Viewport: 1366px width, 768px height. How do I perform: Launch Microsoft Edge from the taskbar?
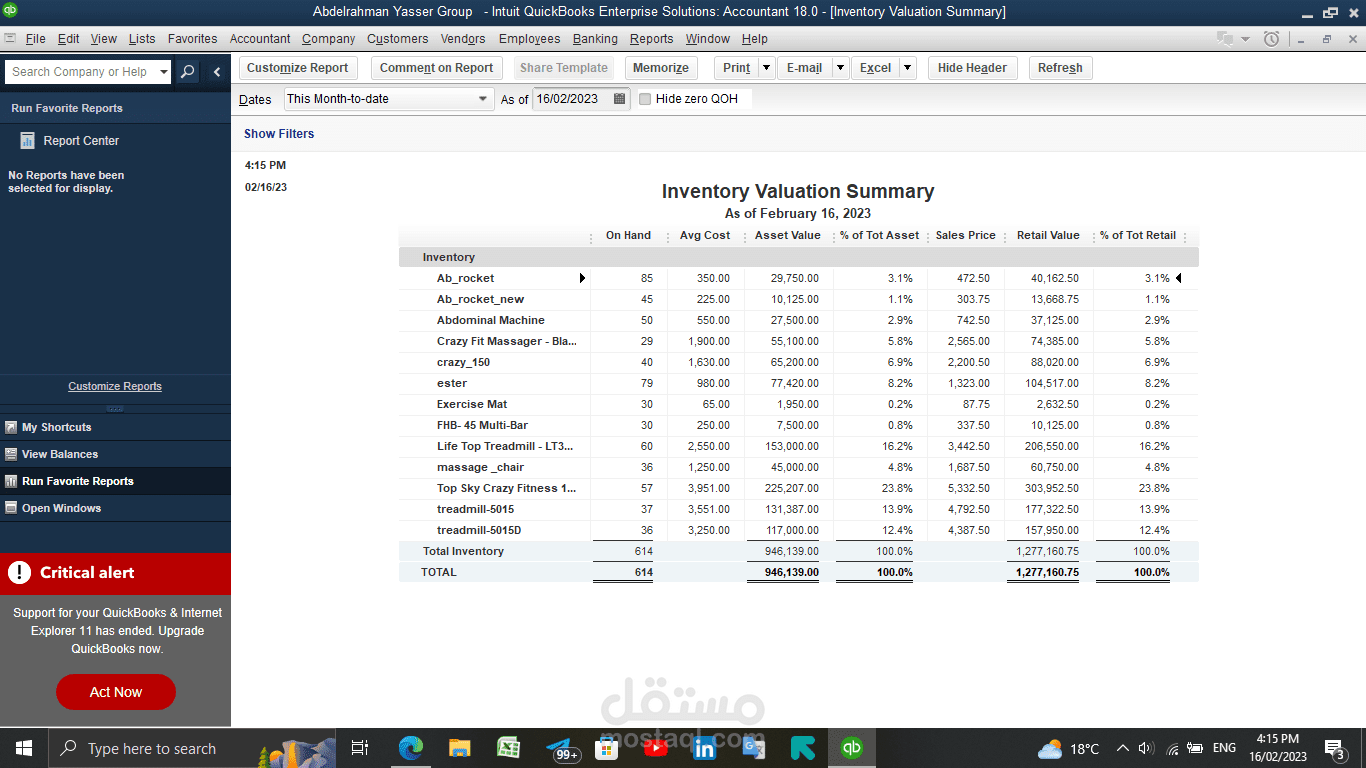[x=411, y=748]
